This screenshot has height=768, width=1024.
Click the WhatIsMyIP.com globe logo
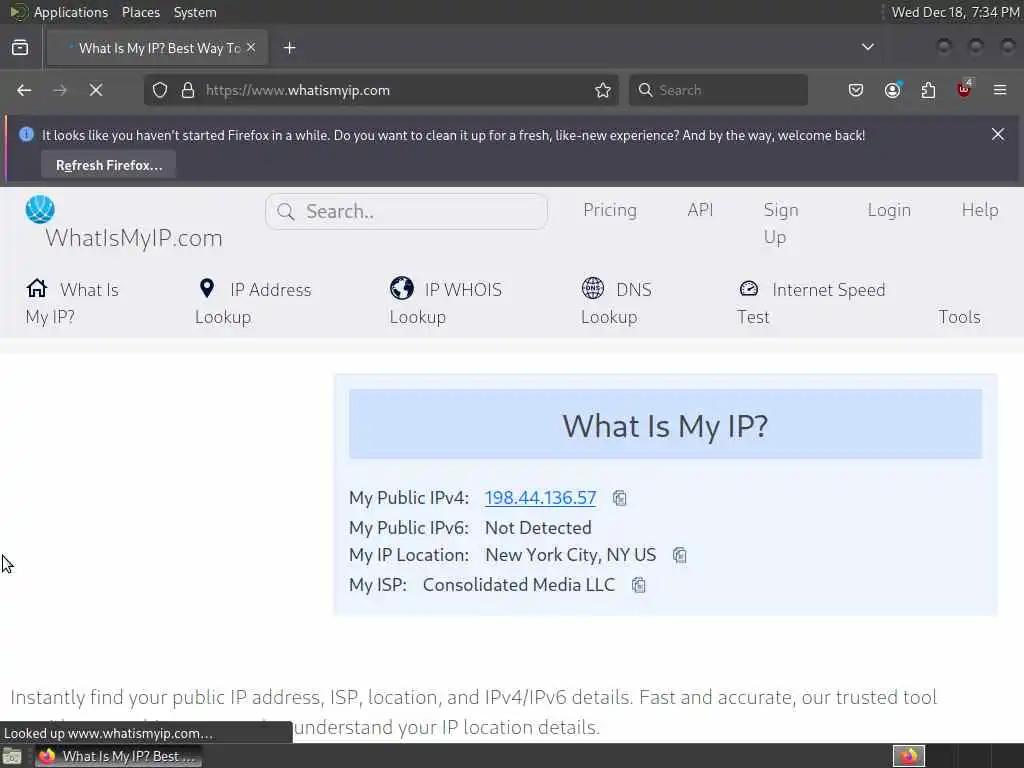pos(40,209)
